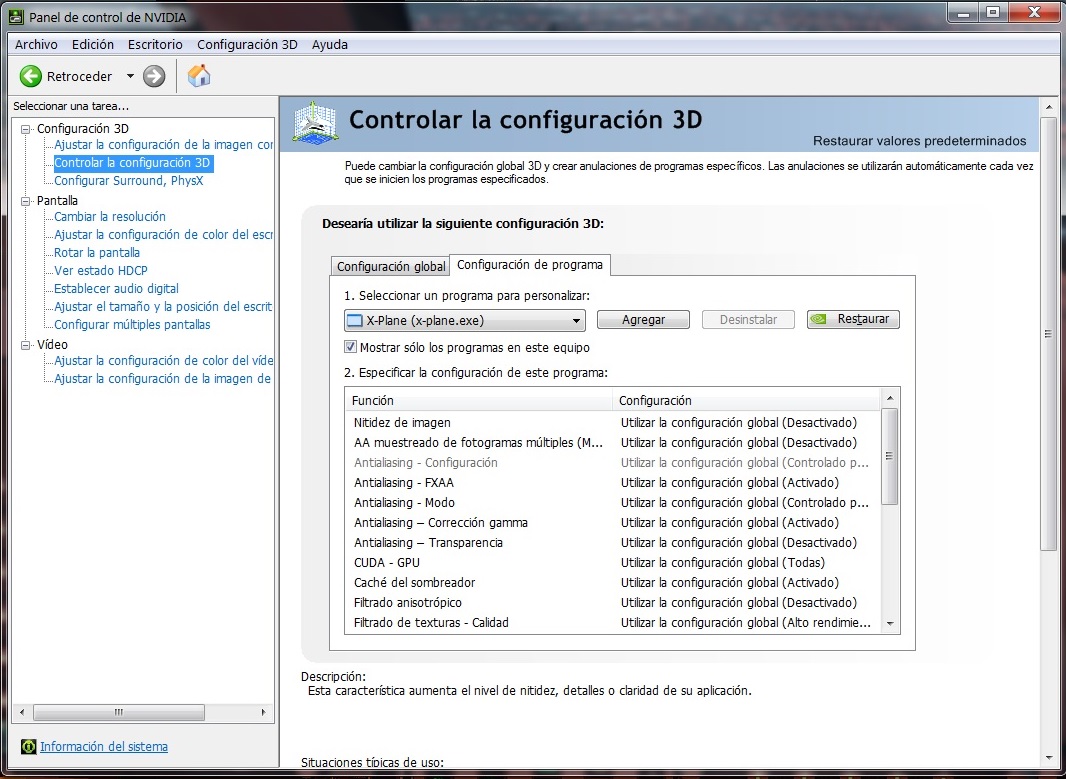Switch to the Configuración global tab

point(391,266)
